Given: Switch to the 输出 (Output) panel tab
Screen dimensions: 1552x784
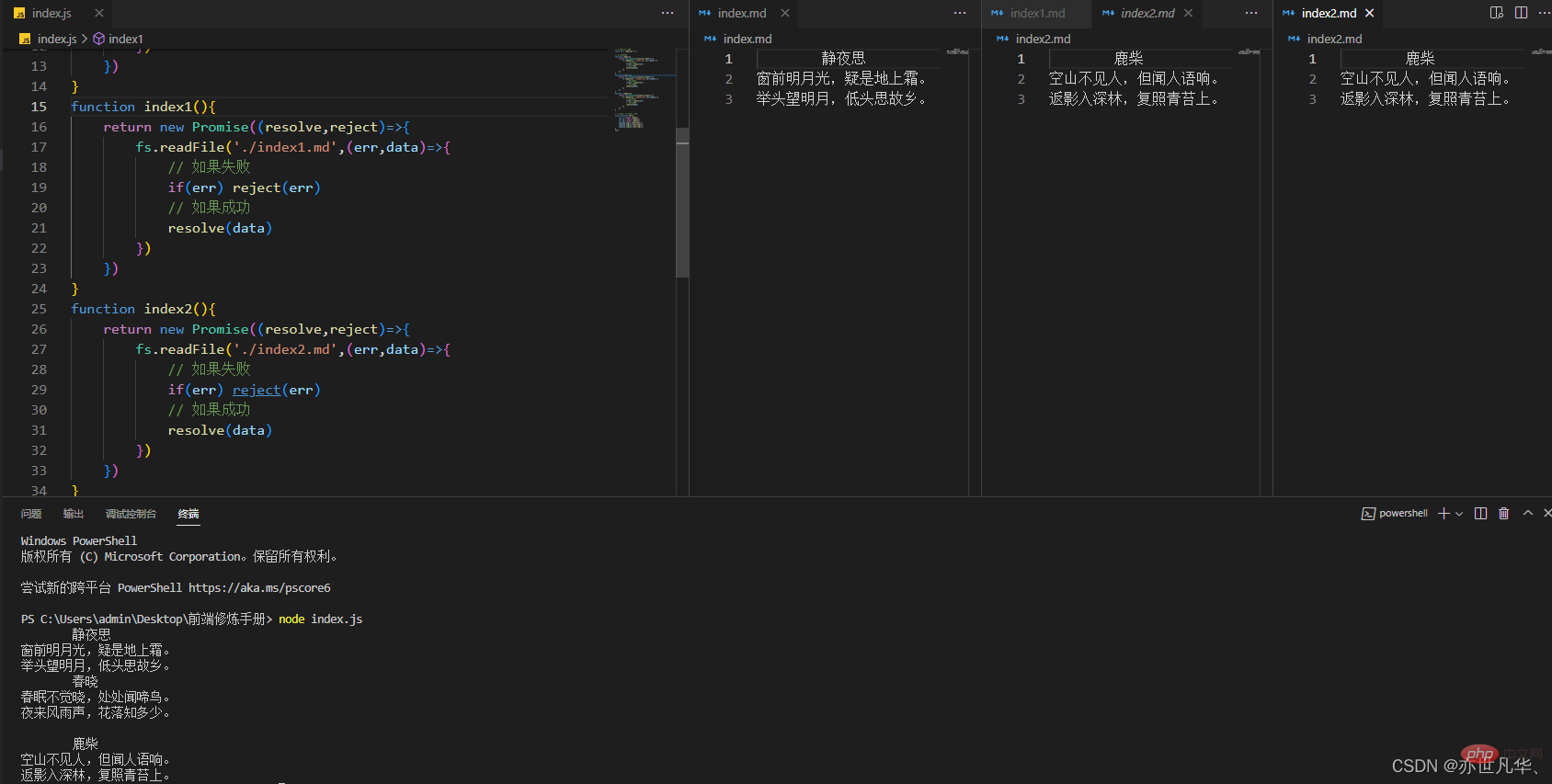Looking at the screenshot, I should pos(74,514).
